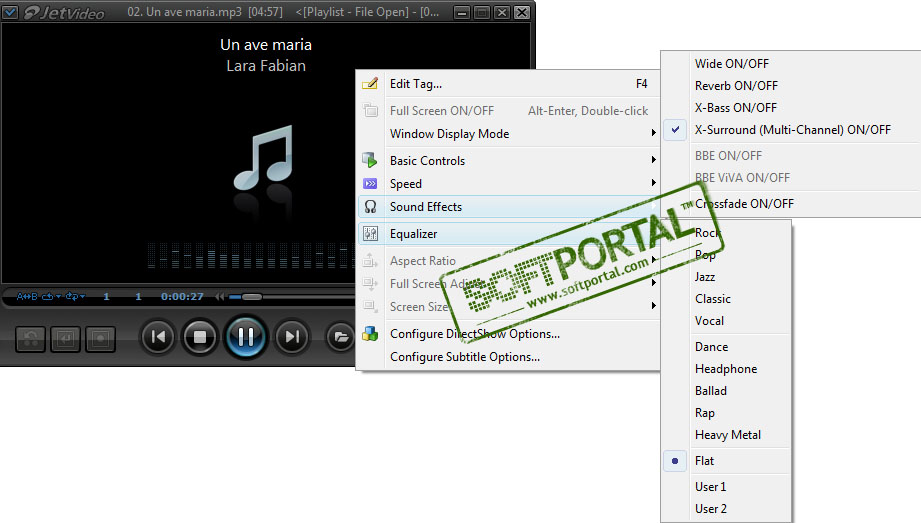The image size is (921, 523).
Task: Choose the Dance preset
Action: pyautogui.click(x=711, y=347)
